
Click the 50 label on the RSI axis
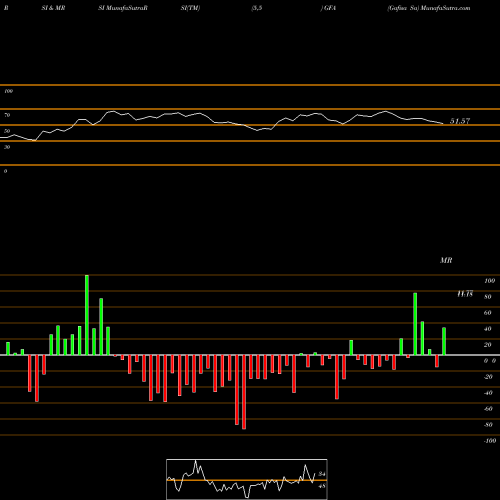point(7,131)
